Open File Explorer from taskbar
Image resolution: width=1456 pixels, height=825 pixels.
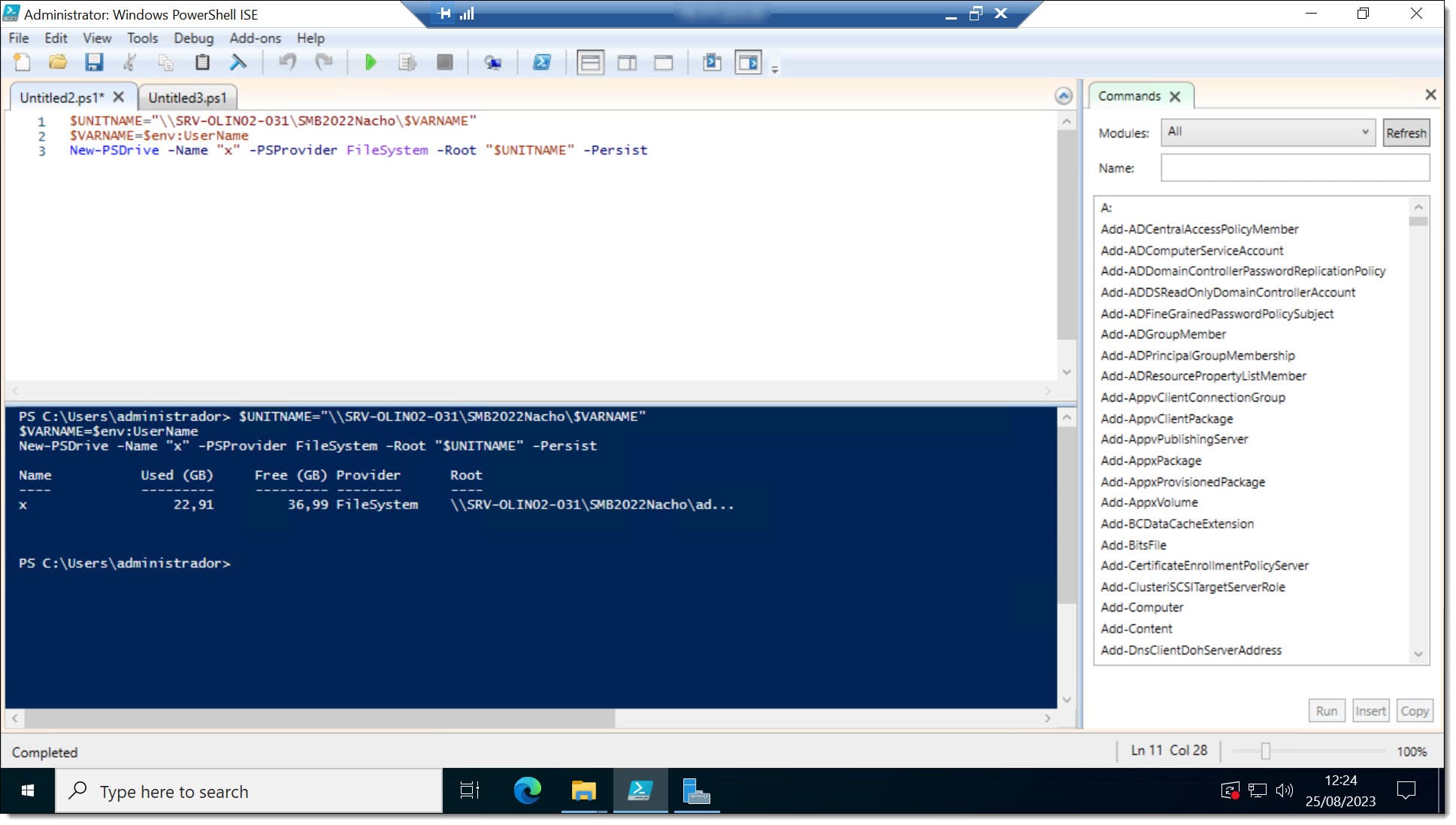pos(583,790)
